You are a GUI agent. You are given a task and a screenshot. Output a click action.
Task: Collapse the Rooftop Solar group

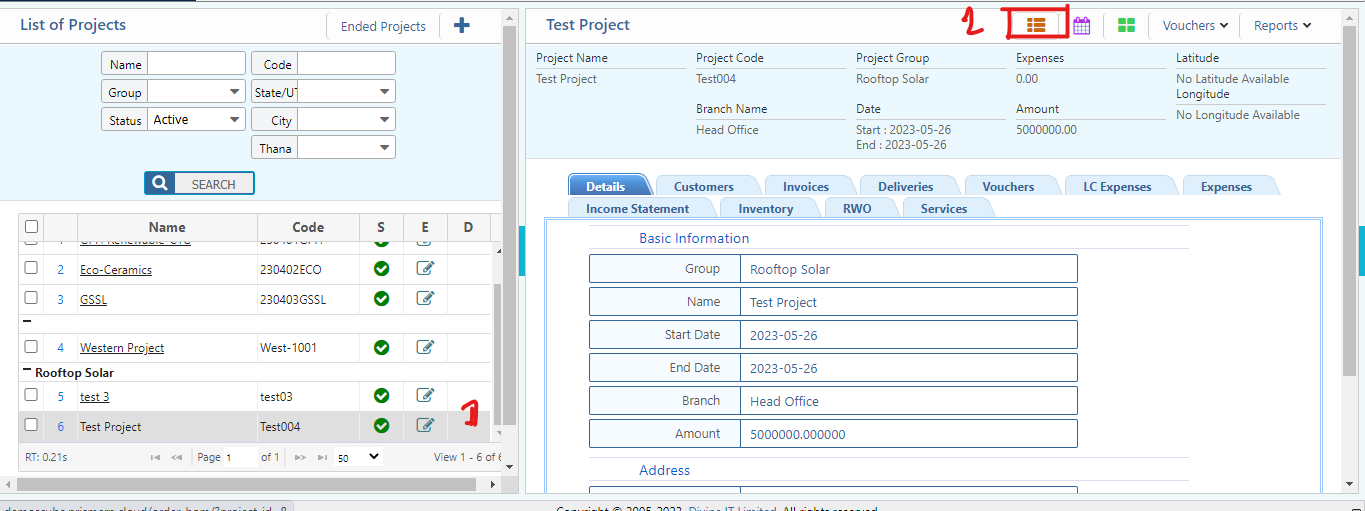tap(27, 372)
